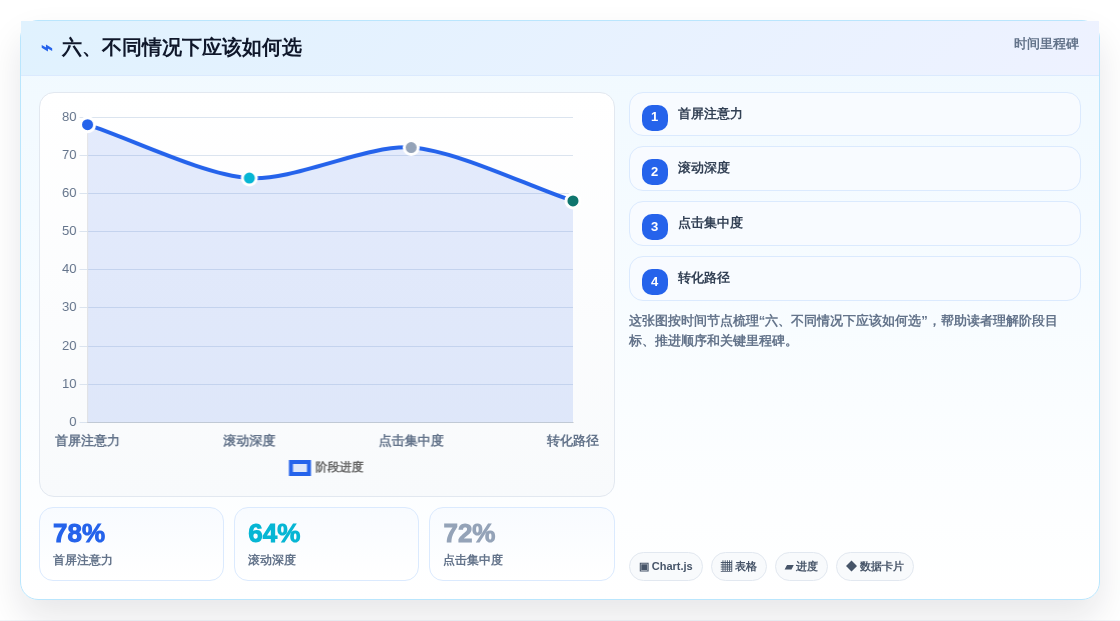Click the 78% 首屏注意力 stat card
The height and width of the screenshot is (621, 1120).
131,544
